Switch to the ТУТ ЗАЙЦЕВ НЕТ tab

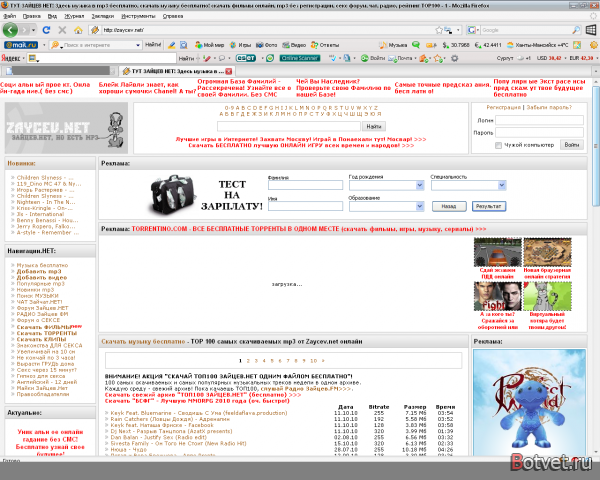177,71
